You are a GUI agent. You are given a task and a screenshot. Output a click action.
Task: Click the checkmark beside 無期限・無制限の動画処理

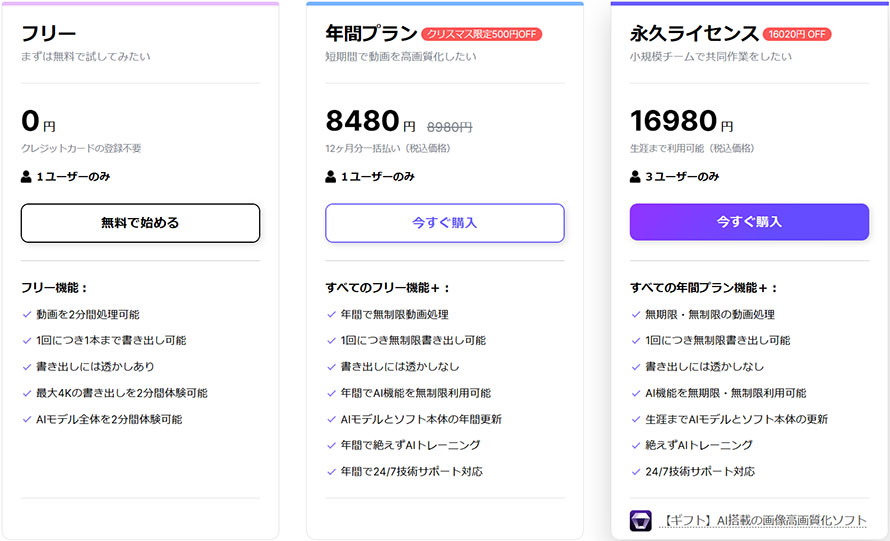(636, 314)
